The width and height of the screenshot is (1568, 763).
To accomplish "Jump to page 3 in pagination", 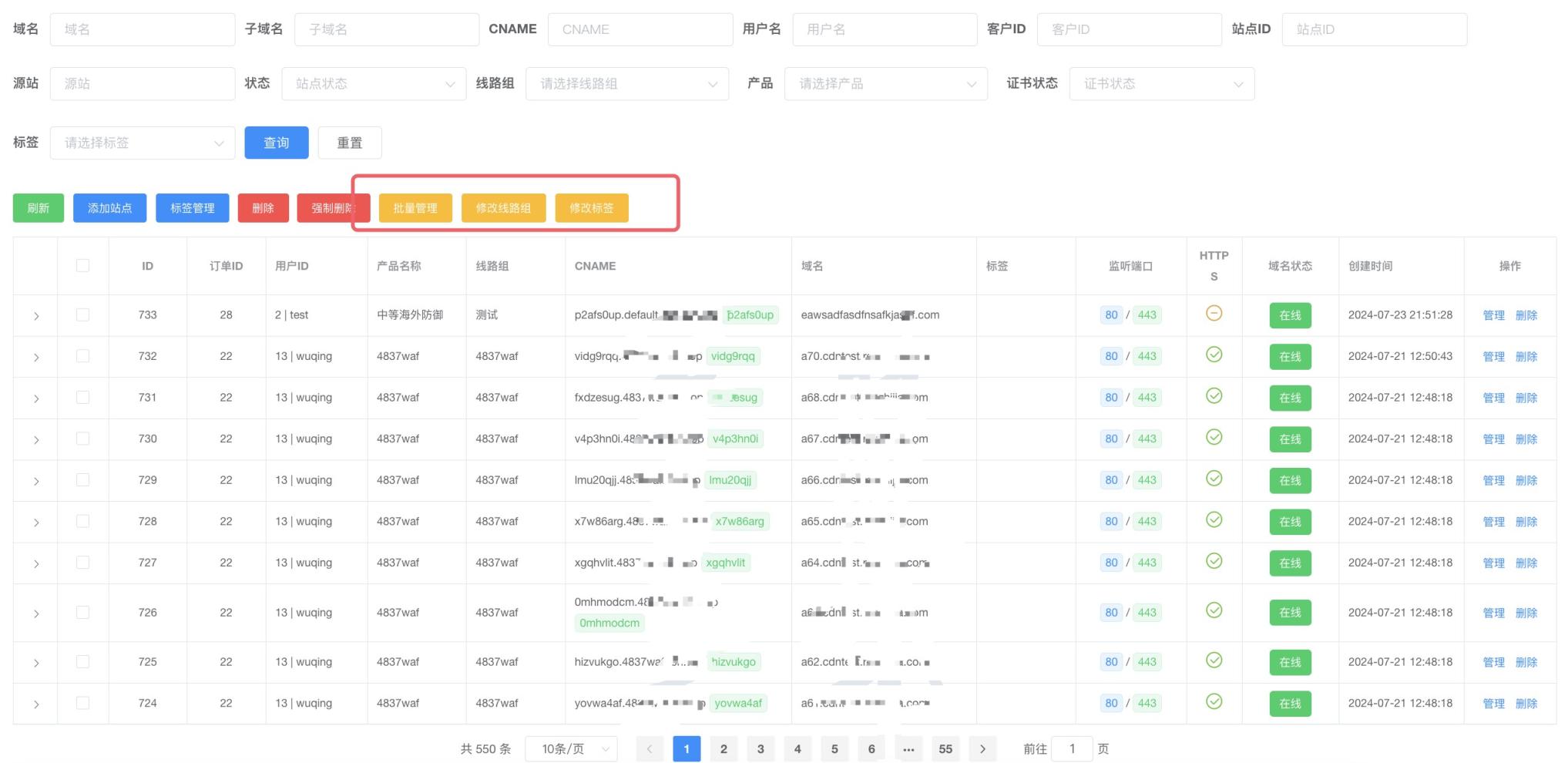I will tap(760, 748).
